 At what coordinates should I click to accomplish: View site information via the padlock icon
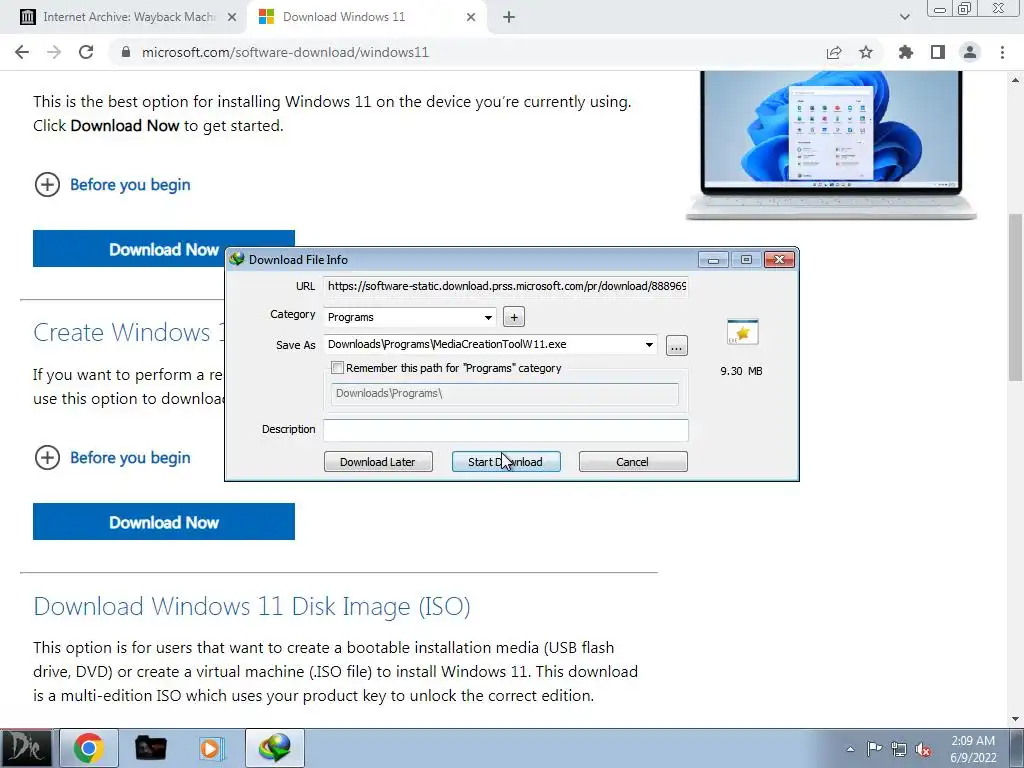[126, 52]
